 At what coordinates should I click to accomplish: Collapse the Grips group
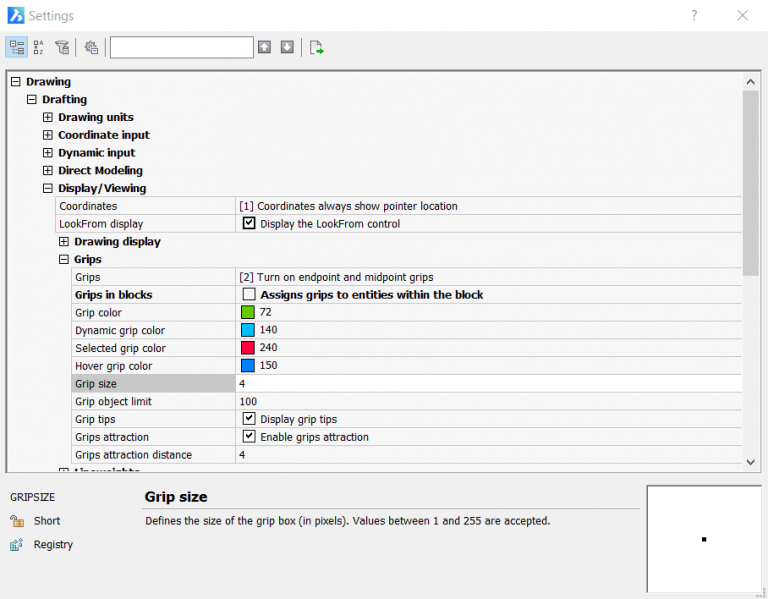point(64,259)
